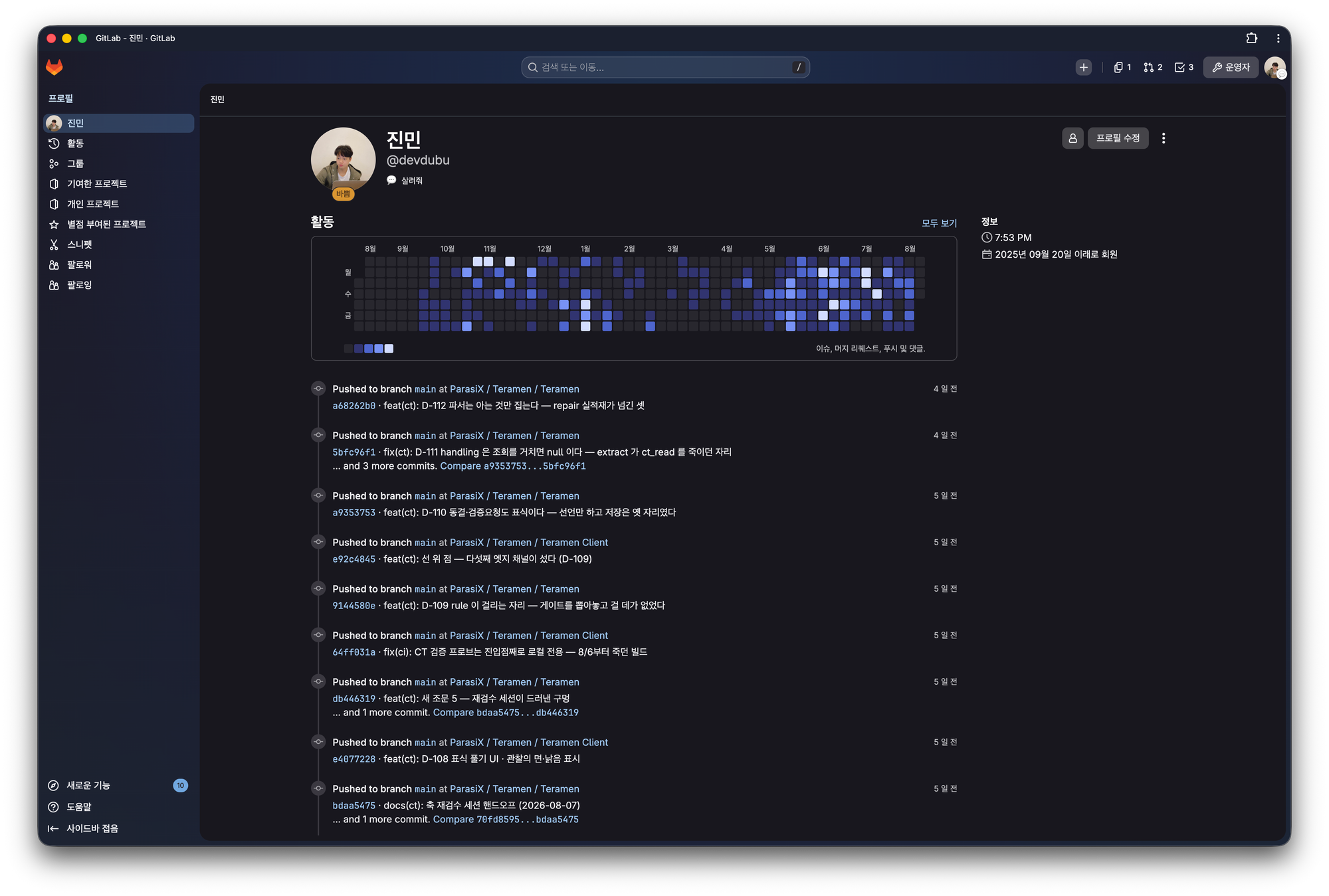Open commit 9144580e
This screenshot has height=896, width=1329.
(x=354, y=606)
